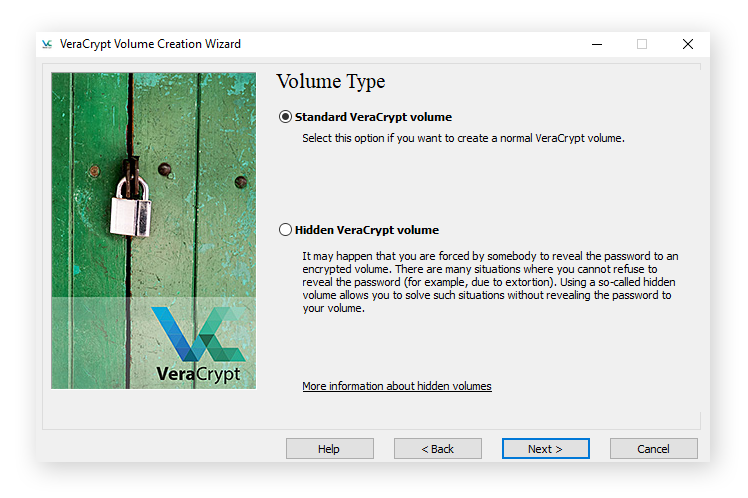This screenshot has width=748, height=498.
Task: Cancel the volume creation wizard
Action: coord(654,449)
